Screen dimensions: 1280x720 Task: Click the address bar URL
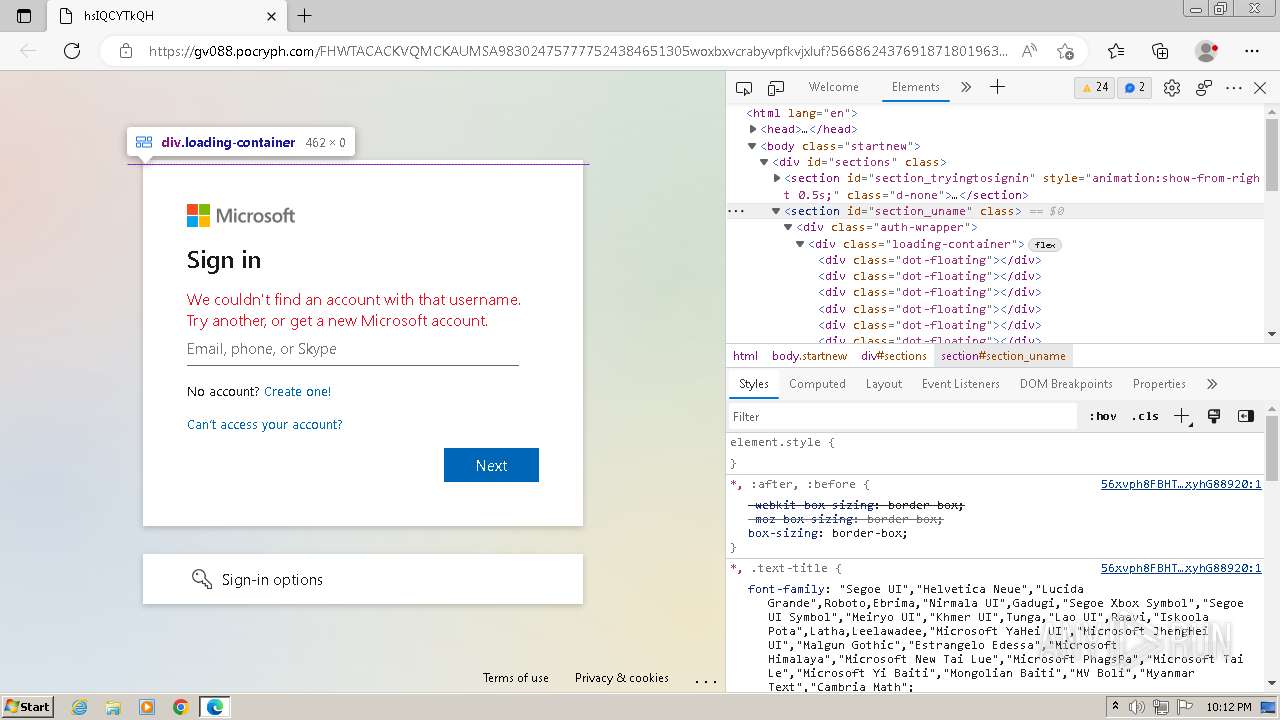[x=578, y=51]
